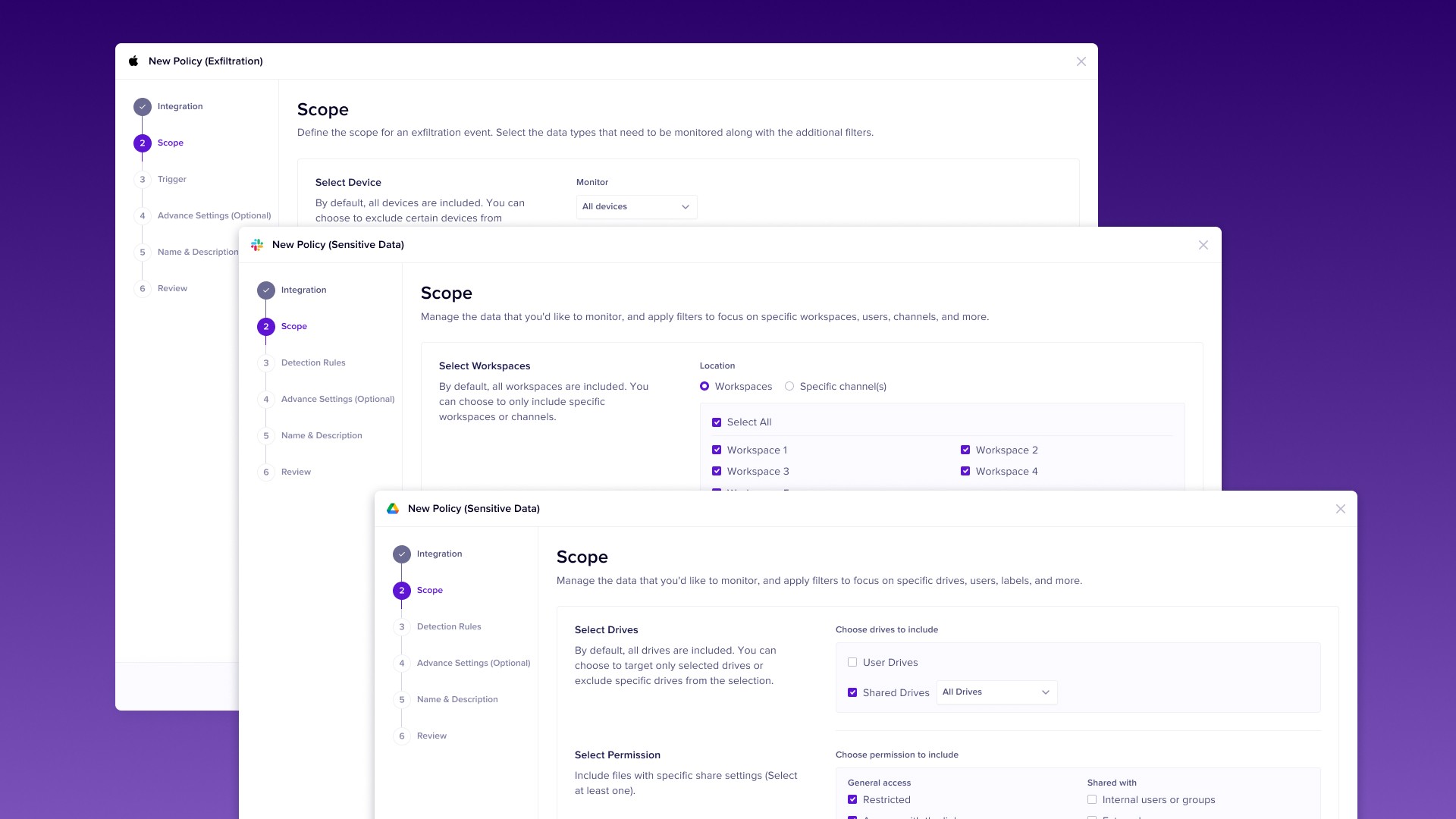Screen dimensions: 1456x819
Task: Return to Integration step in Slack window
Action: pos(303,290)
